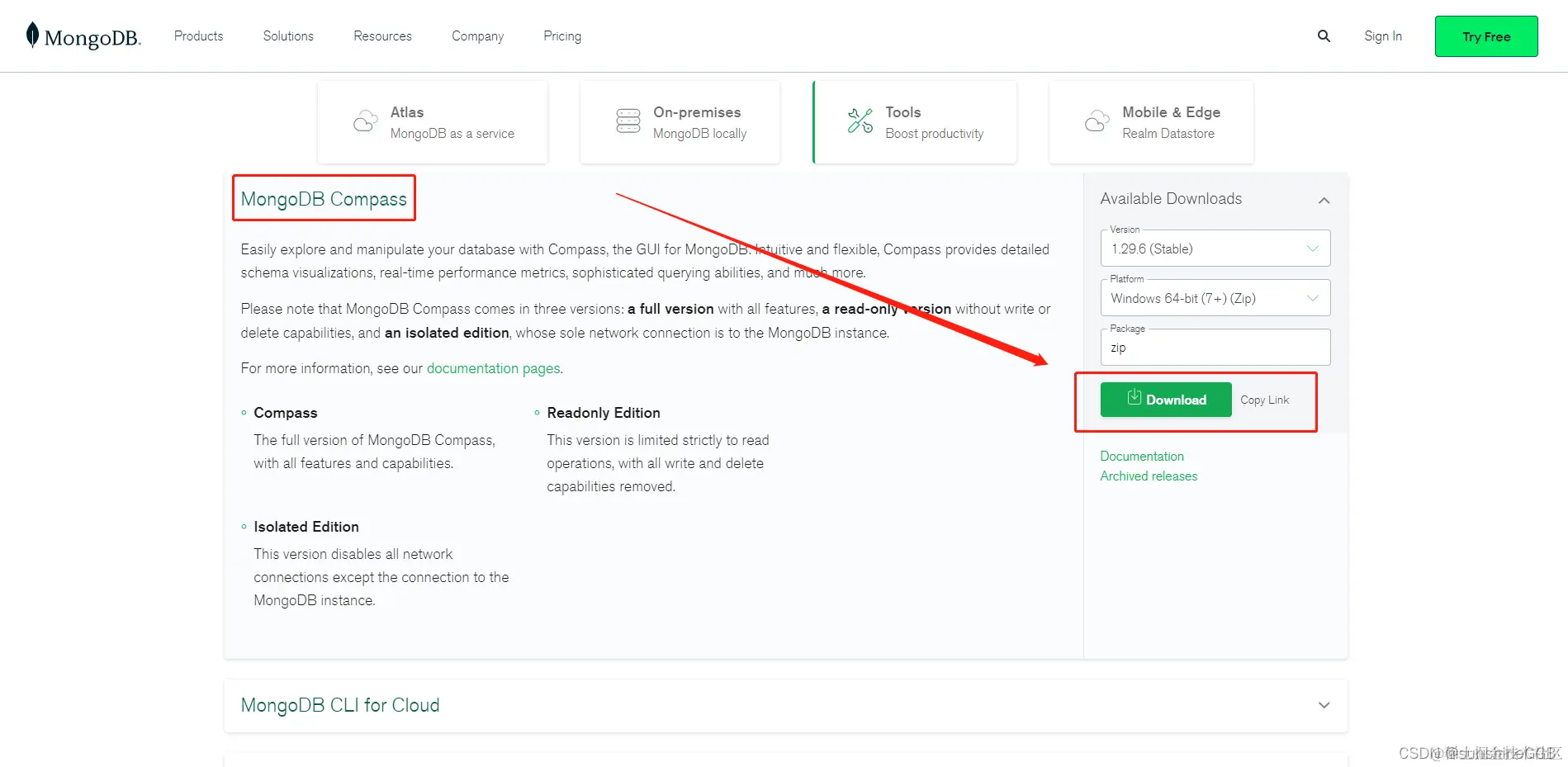Open the Version dropdown showing 1.29.6 (Stable)
Screen dimensions: 1568x767
[1215, 249]
